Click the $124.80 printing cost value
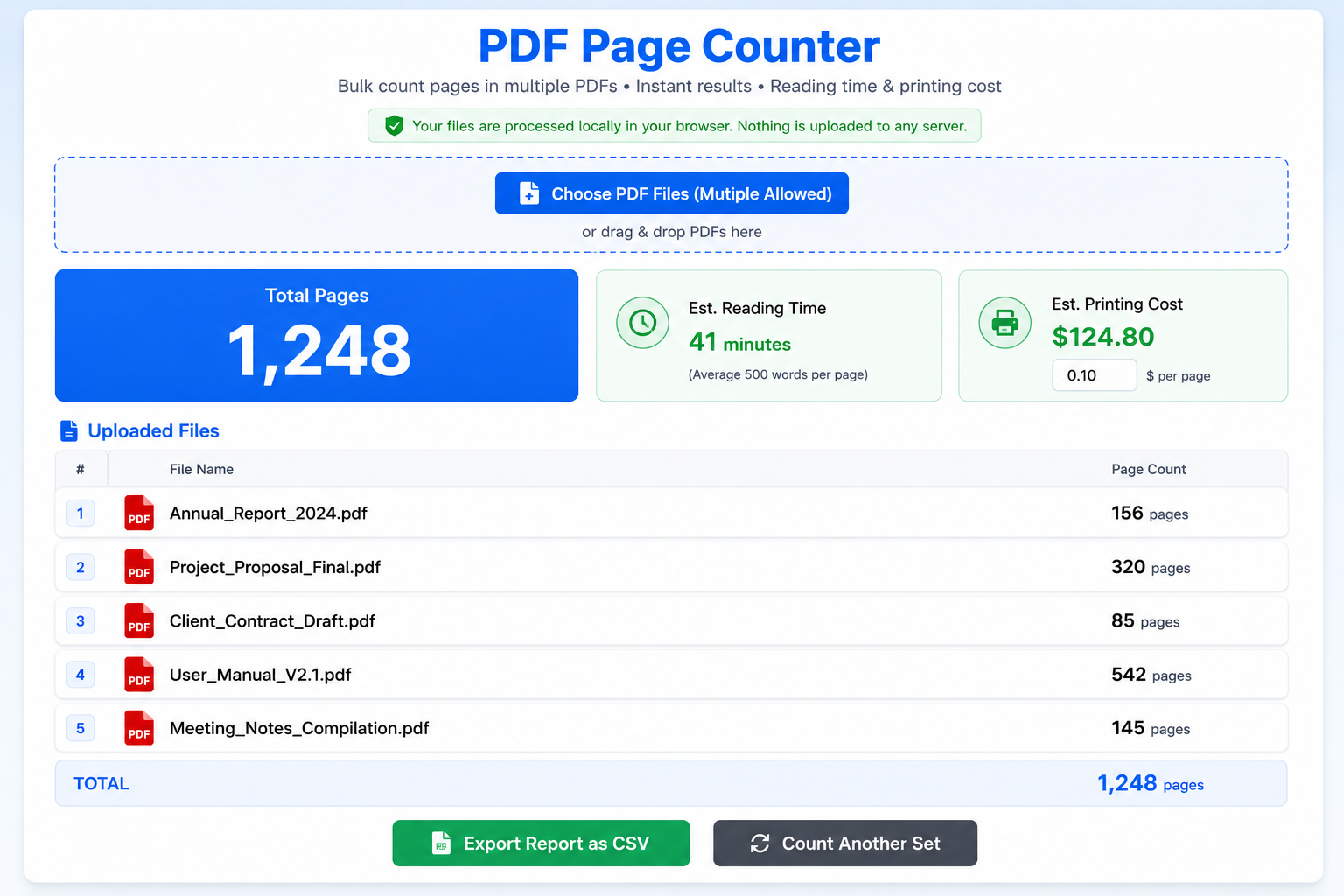The image size is (1344, 896). [x=1103, y=337]
